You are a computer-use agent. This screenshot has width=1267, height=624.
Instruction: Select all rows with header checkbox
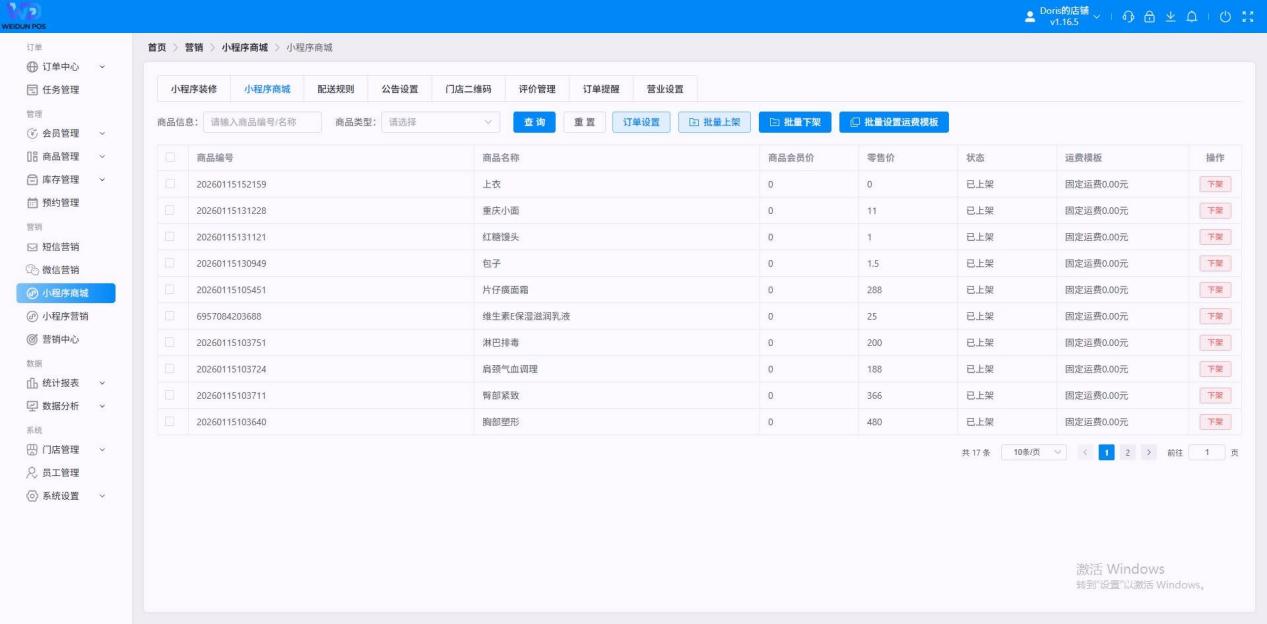tap(170, 157)
